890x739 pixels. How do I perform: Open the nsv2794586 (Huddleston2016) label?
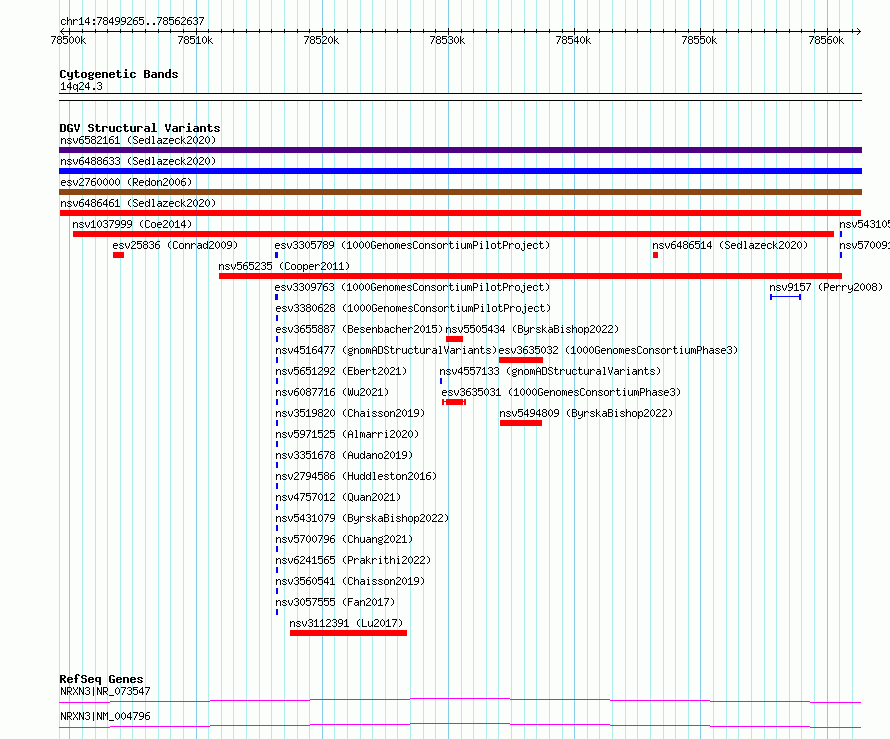coord(356,476)
